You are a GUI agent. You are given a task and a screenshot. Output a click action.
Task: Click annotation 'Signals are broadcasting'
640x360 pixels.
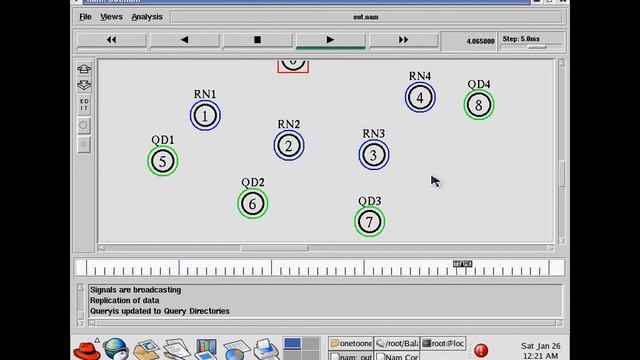(136, 290)
